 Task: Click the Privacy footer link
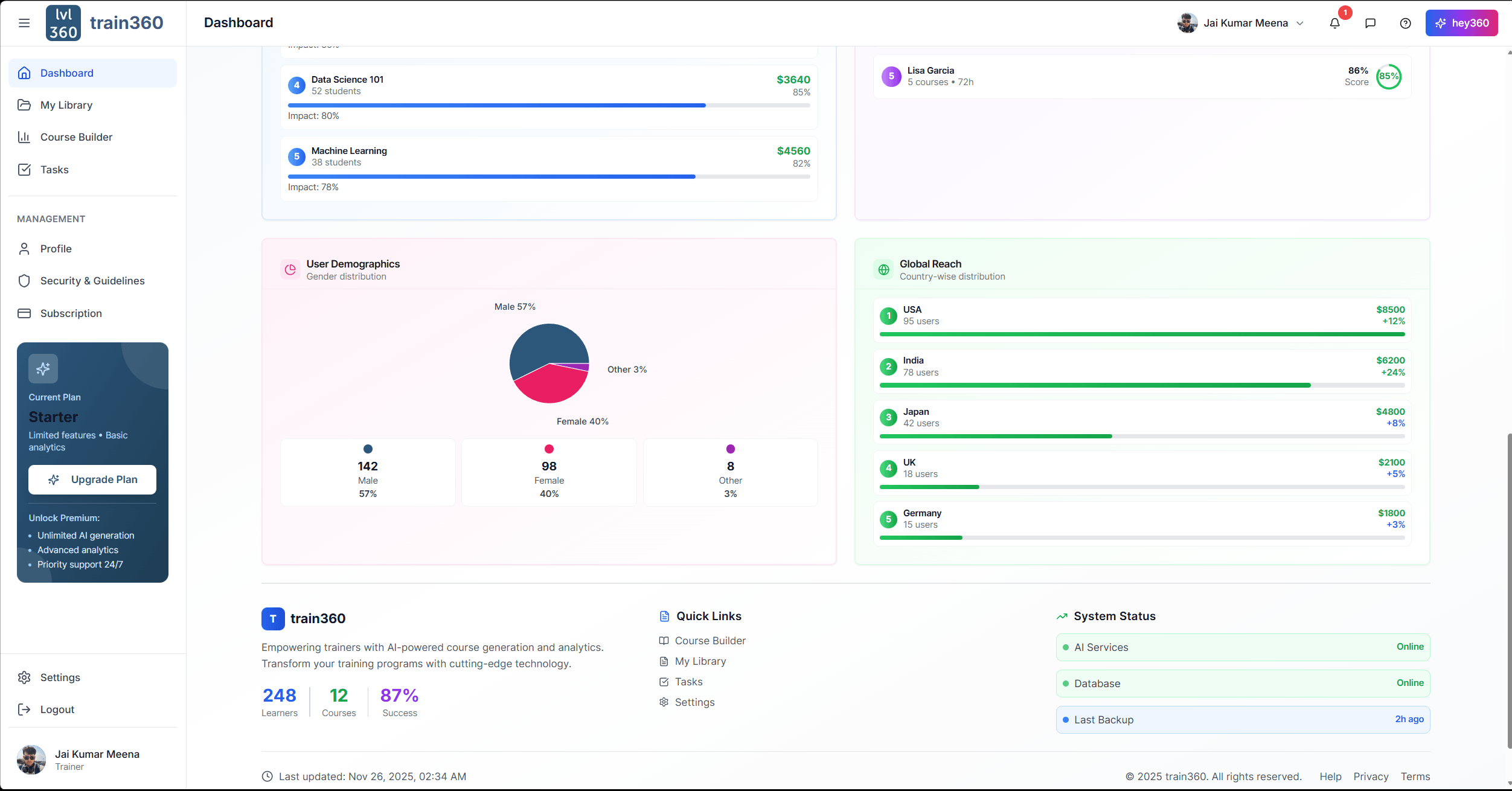tap(1371, 777)
